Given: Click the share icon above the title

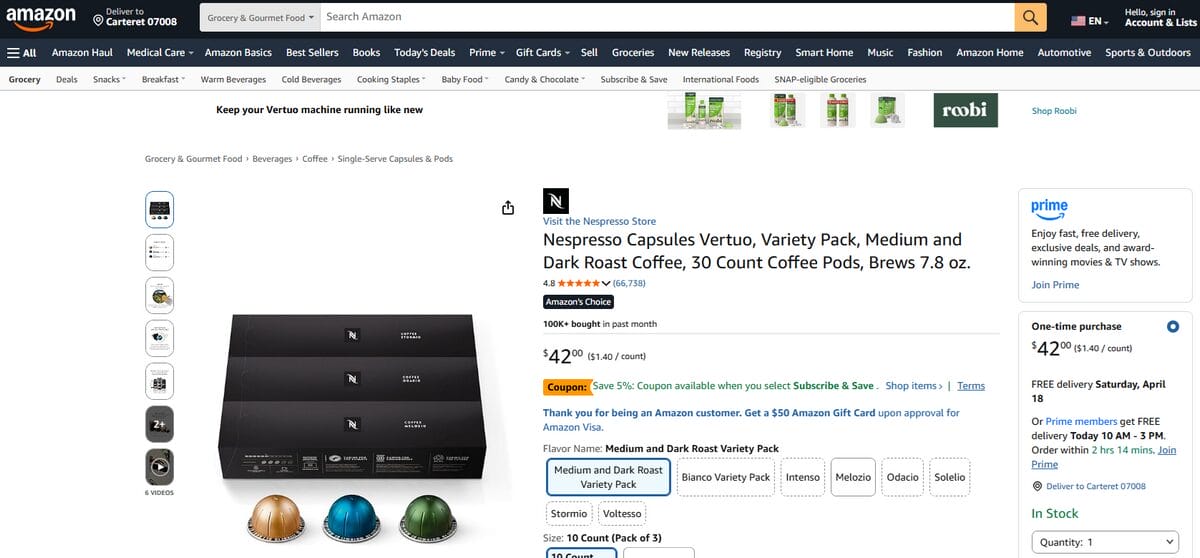Looking at the screenshot, I should click(x=508, y=207).
